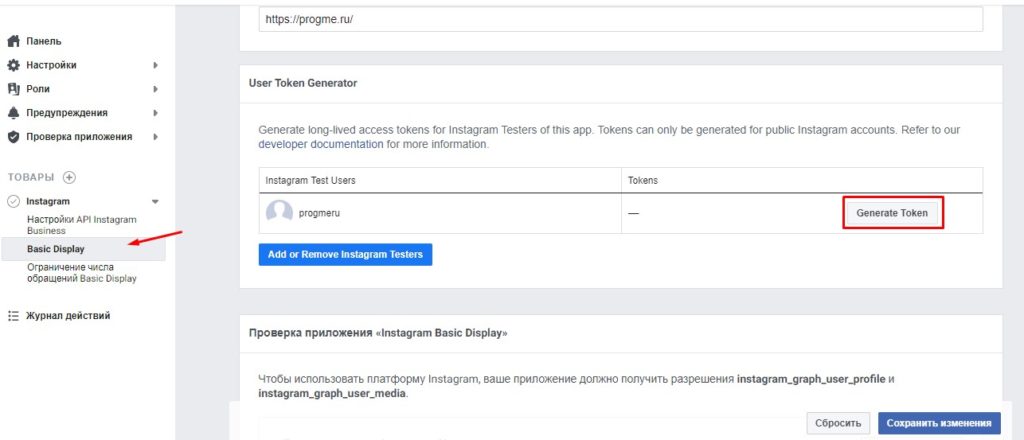The height and width of the screenshot is (440, 1024).
Task: Click the bell icon beside Предупреждения
Action: (x=13, y=113)
